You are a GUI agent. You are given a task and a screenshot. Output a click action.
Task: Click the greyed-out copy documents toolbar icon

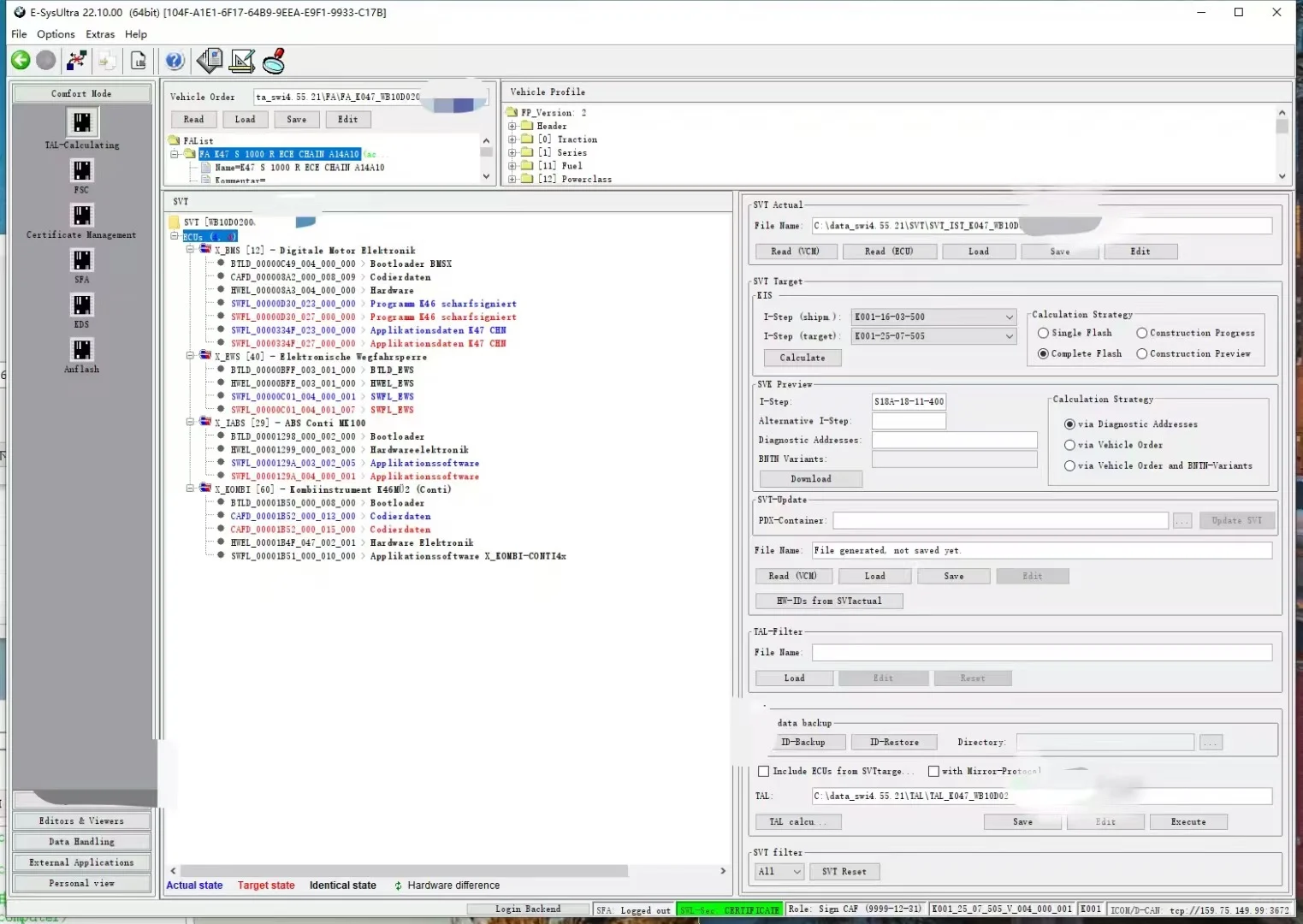coord(107,60)
